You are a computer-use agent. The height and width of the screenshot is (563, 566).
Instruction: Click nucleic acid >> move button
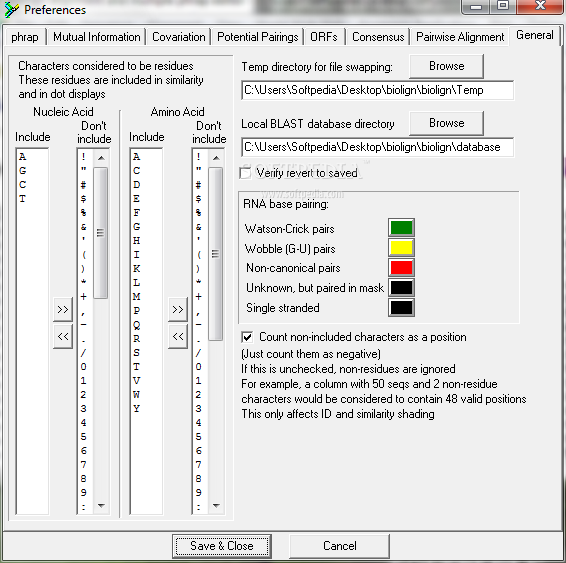pos(63,309)
